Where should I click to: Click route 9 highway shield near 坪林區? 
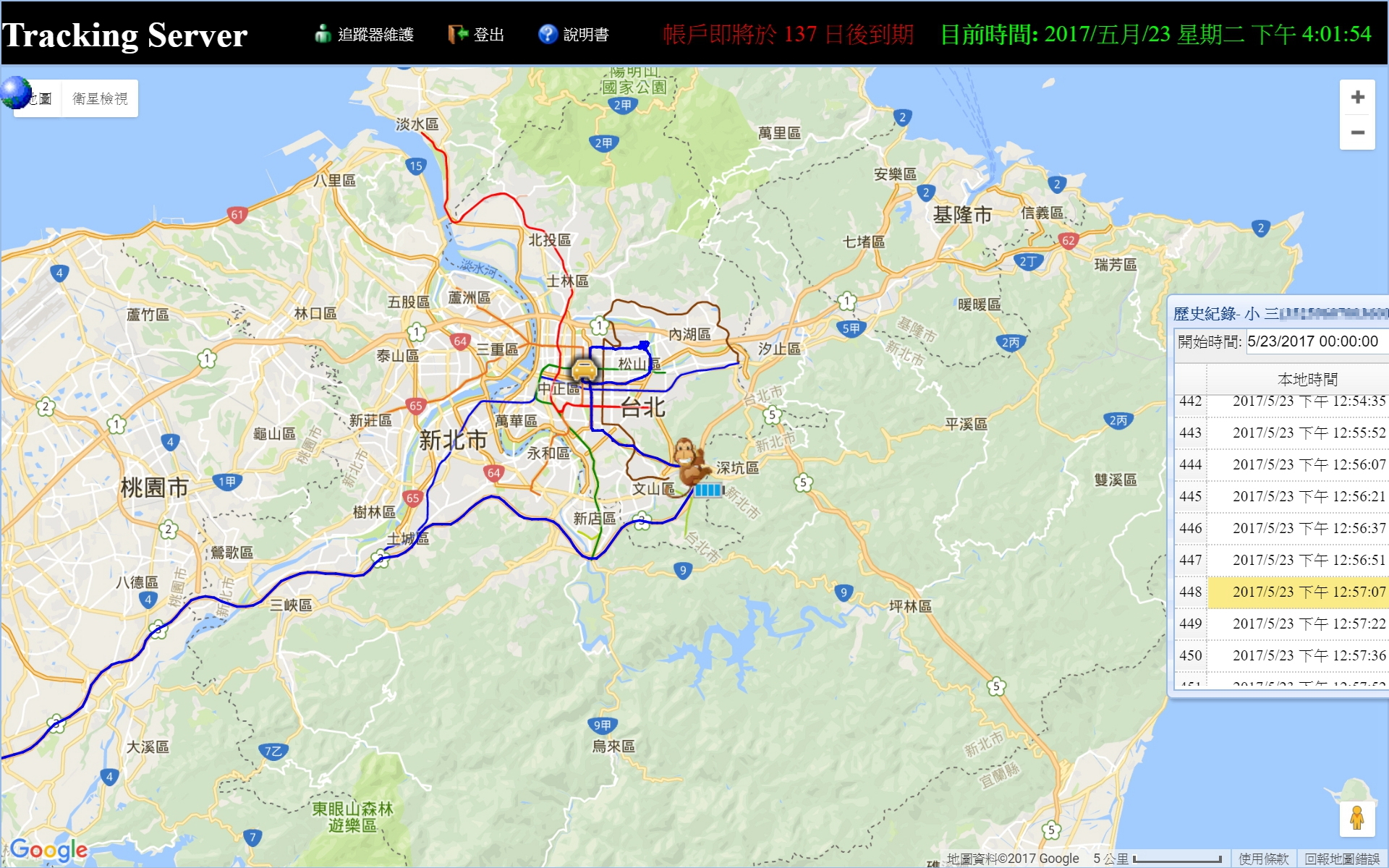point(844,593)
